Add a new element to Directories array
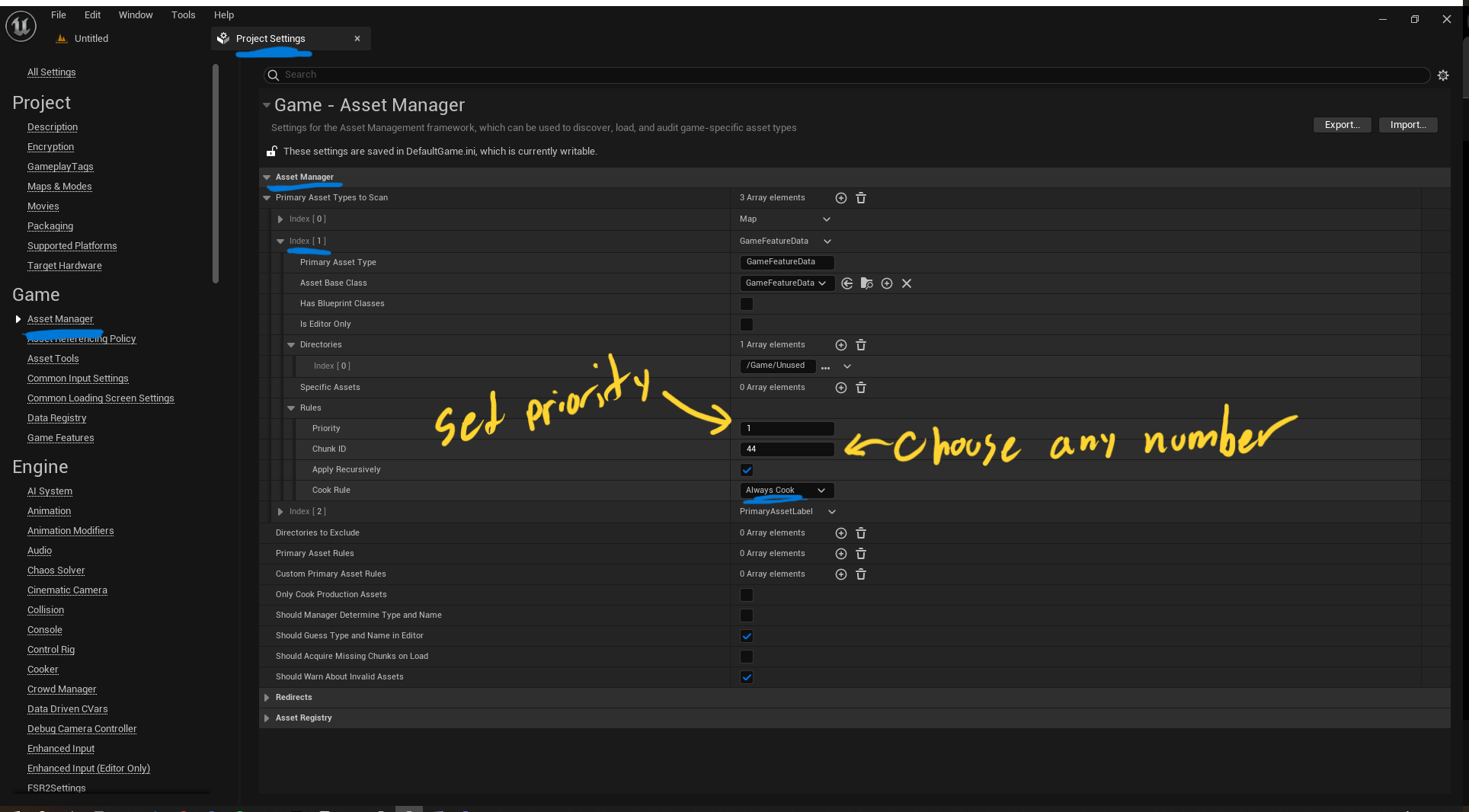Viewport: 1469px width, 812px height. [840, 345]
